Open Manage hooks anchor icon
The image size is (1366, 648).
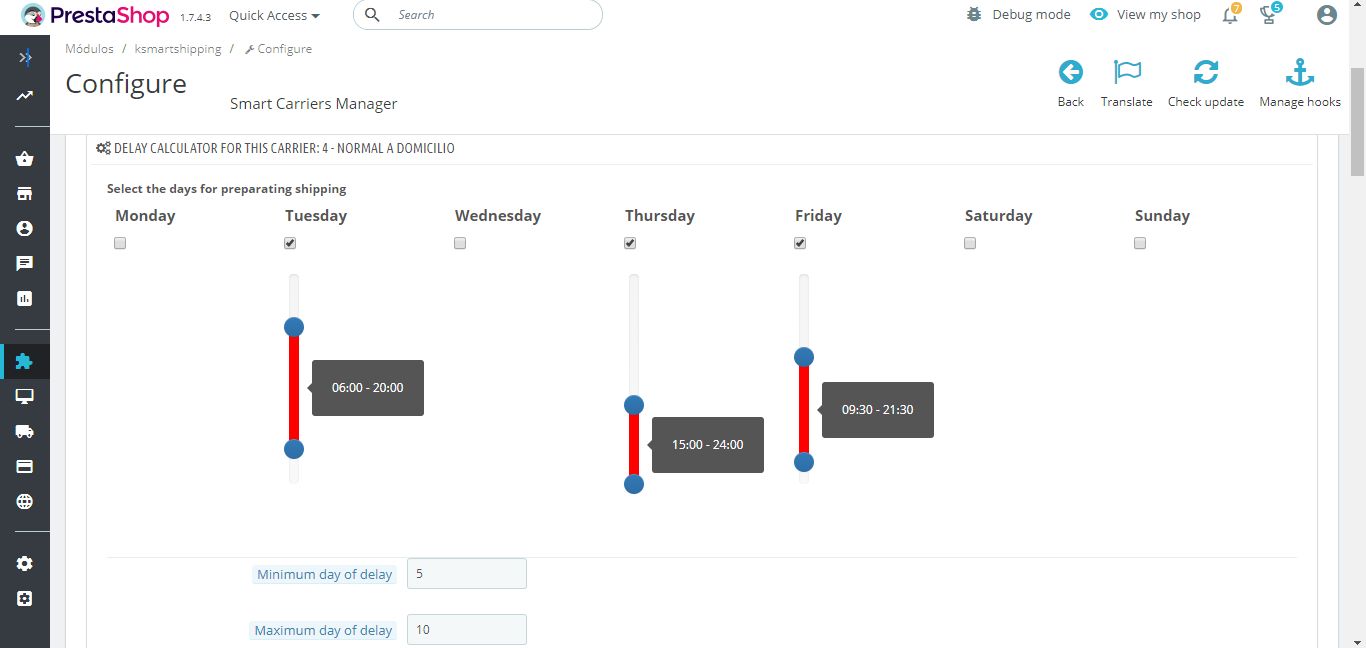(1299, 73)
